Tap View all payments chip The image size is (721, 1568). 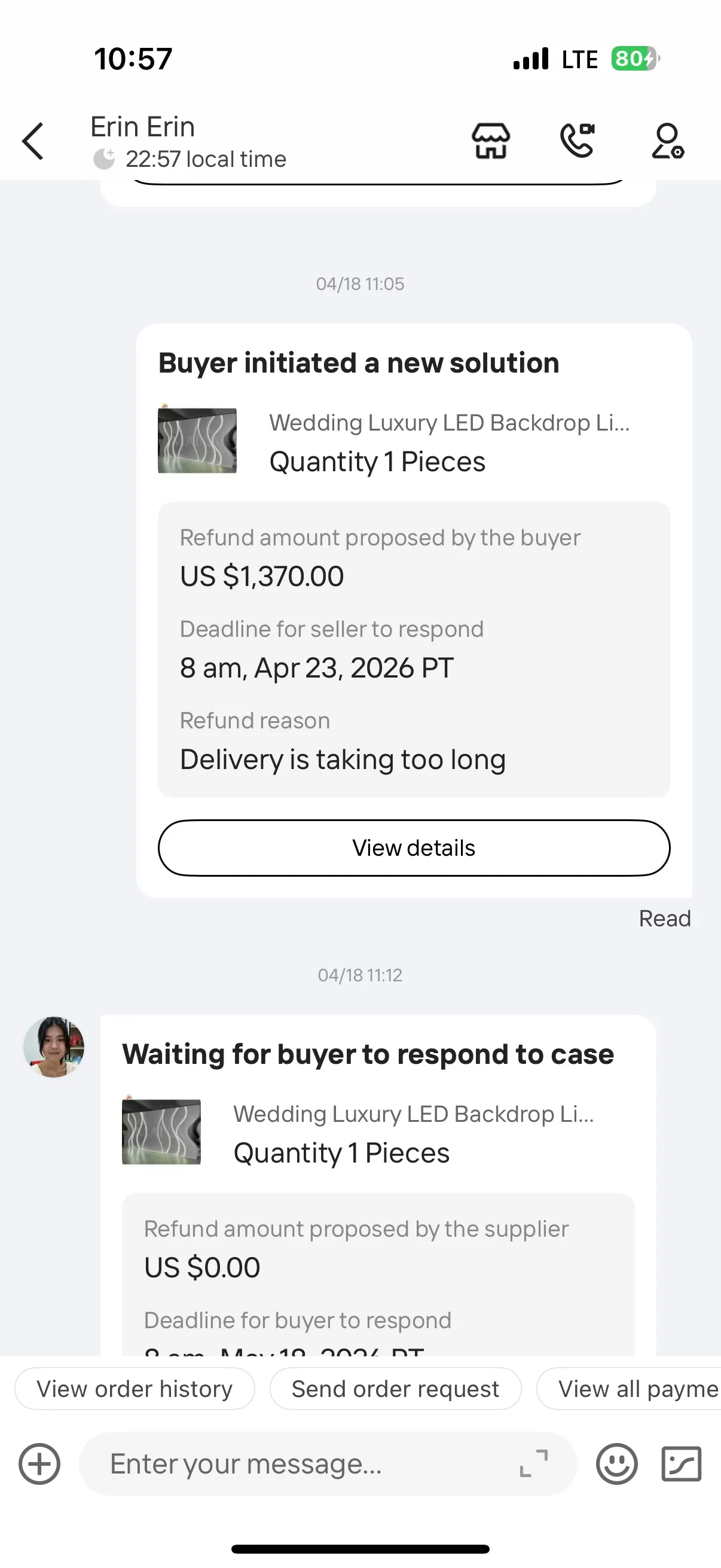(x=629, y=1389)
